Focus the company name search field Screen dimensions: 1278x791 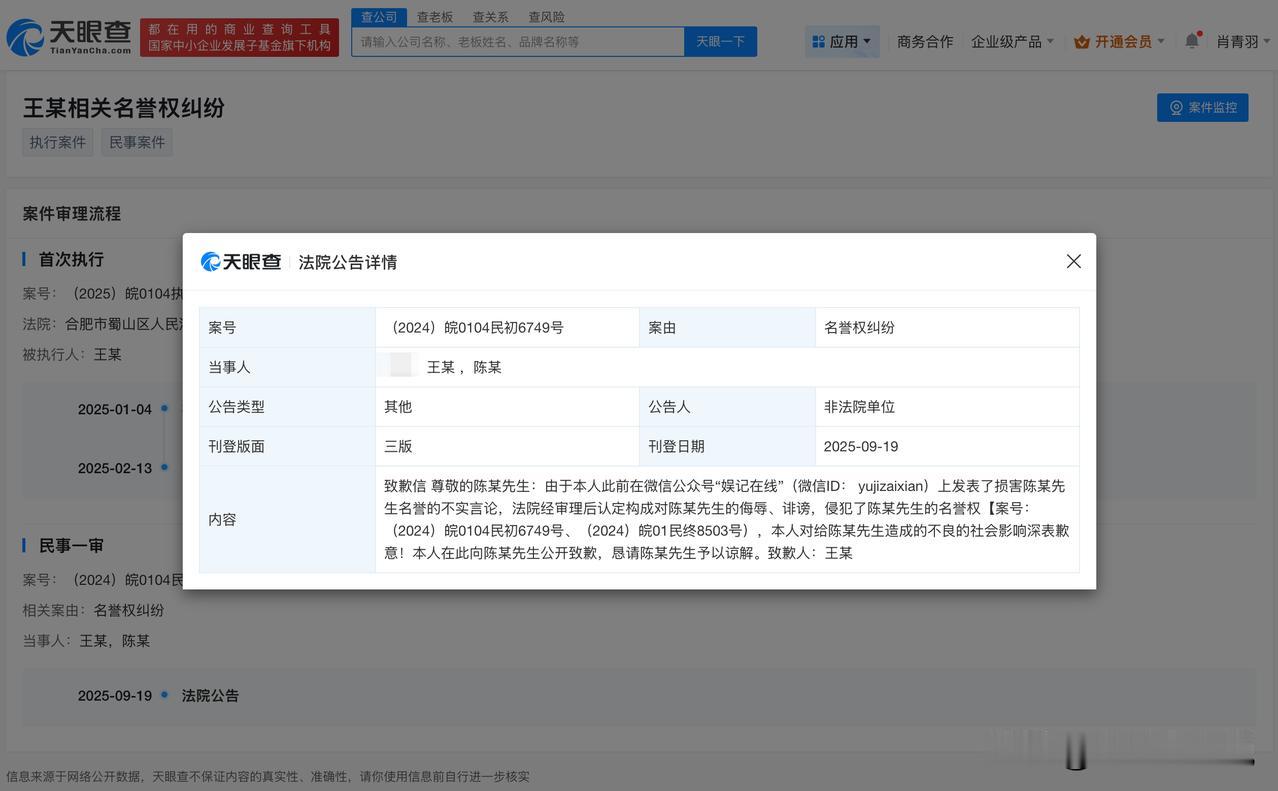pos(518,42)
